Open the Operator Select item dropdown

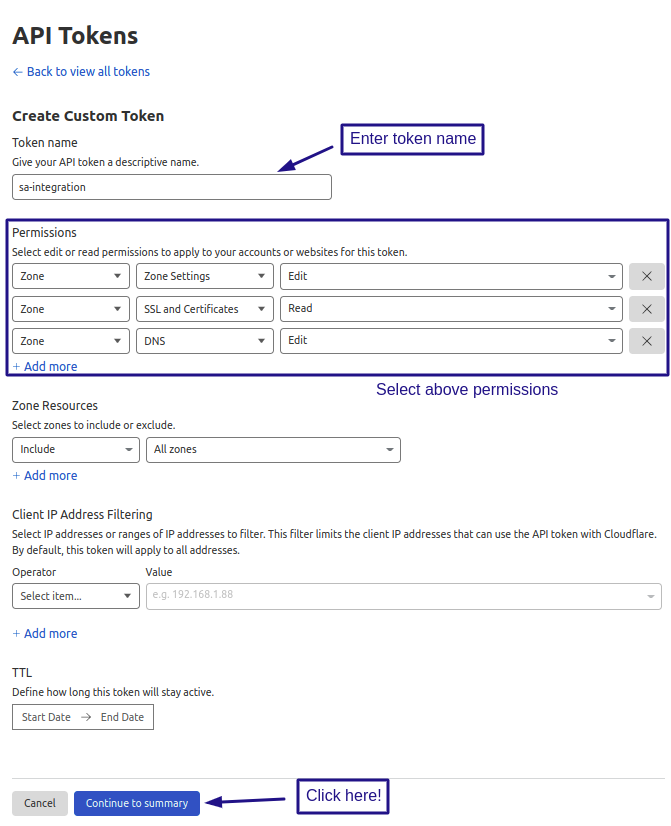pyautogui.click(x=75, y=596)
